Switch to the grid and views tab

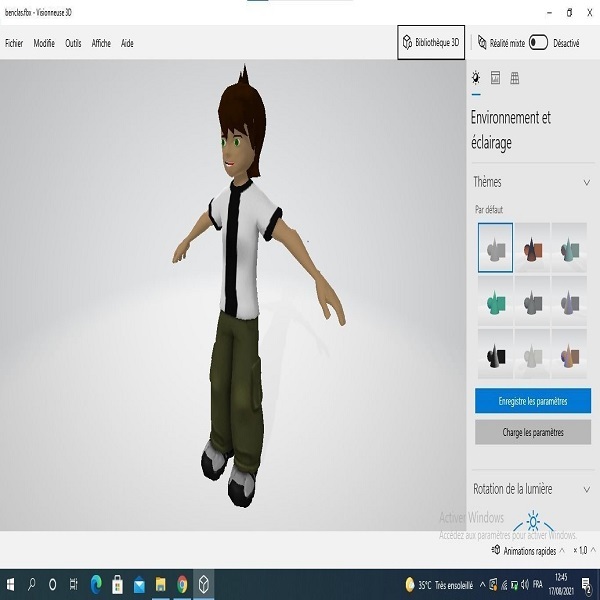(x=515, y=78)
